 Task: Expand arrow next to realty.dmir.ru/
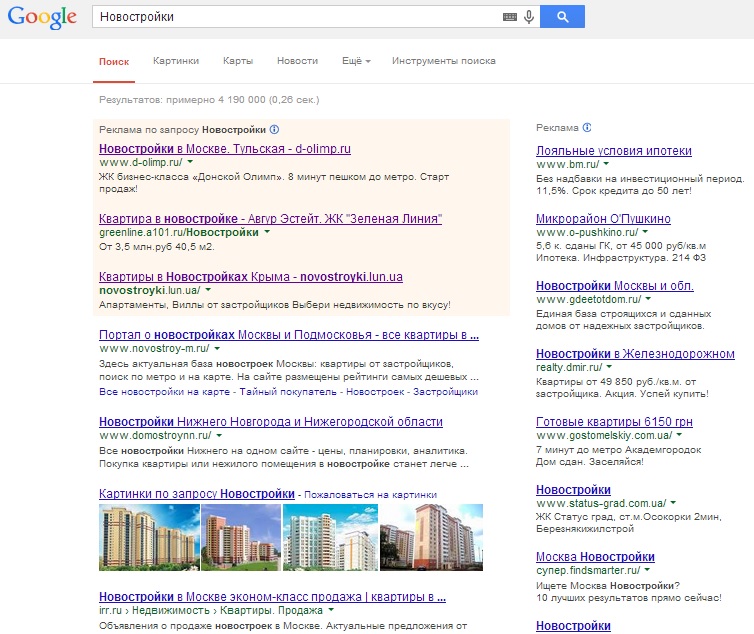609,367
